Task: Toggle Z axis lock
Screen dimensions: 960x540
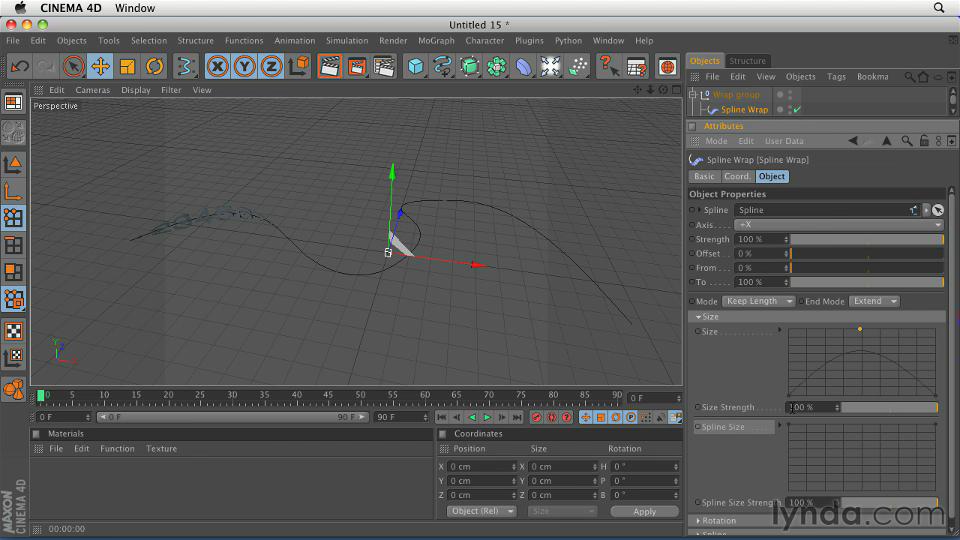Action: click(271, 66)
